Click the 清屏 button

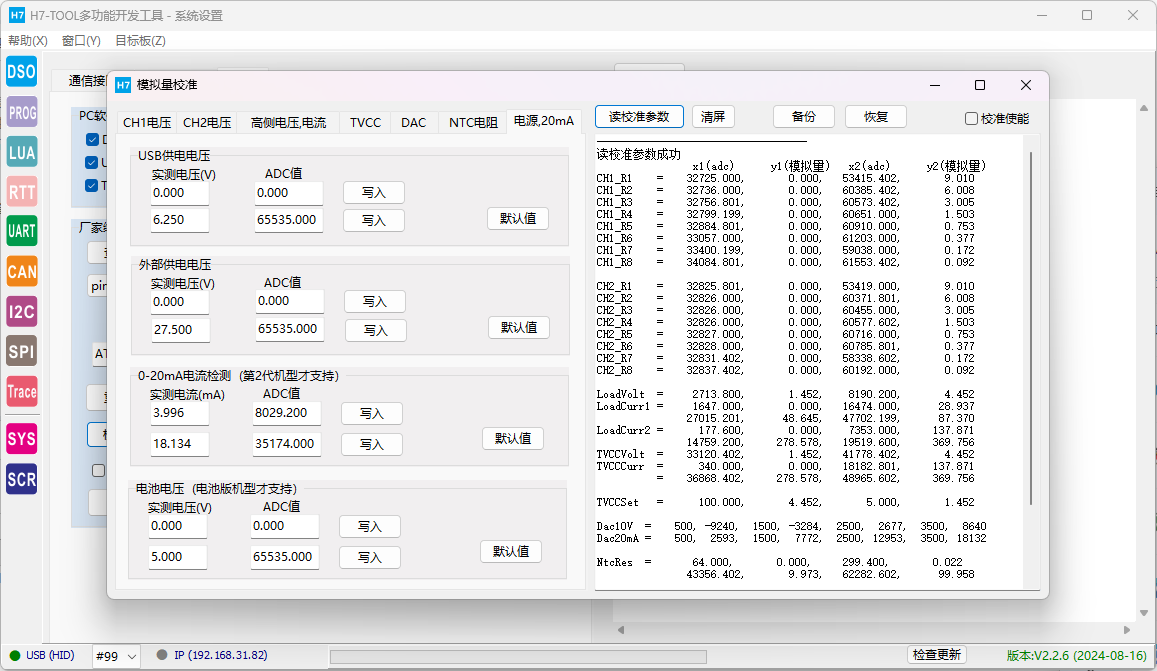point(713,117)
